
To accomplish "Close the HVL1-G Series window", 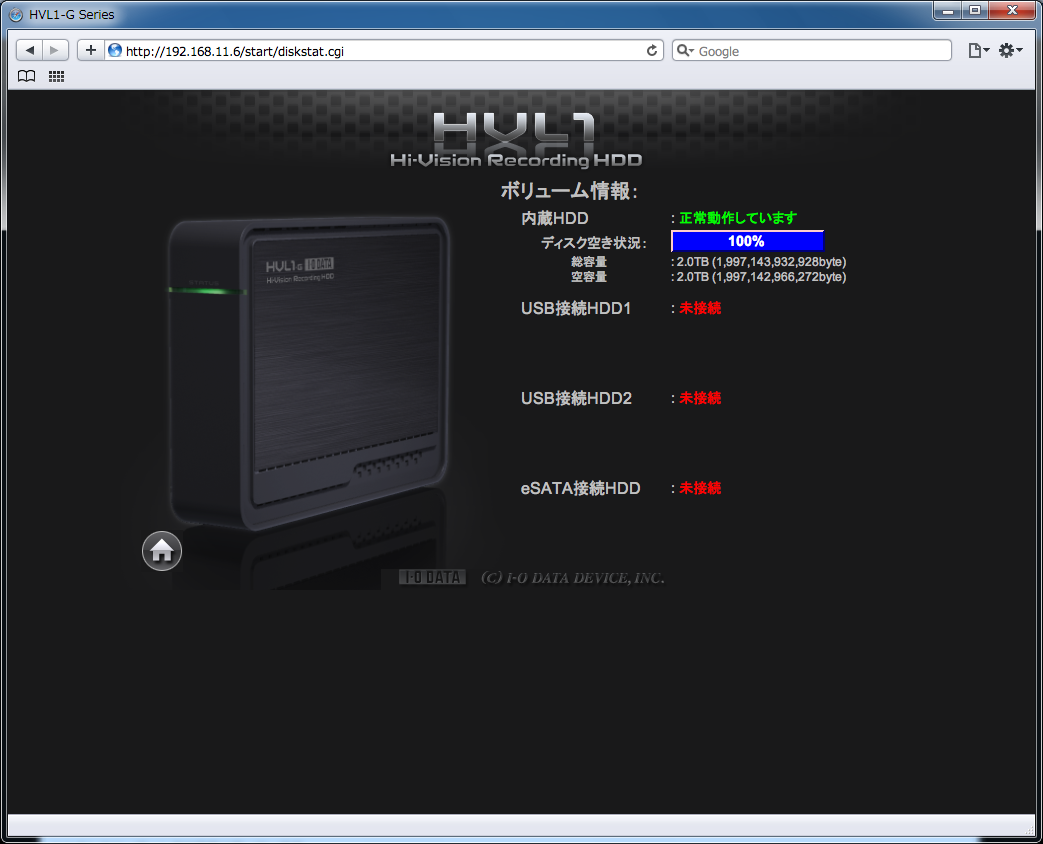I will coord(1012,11).
